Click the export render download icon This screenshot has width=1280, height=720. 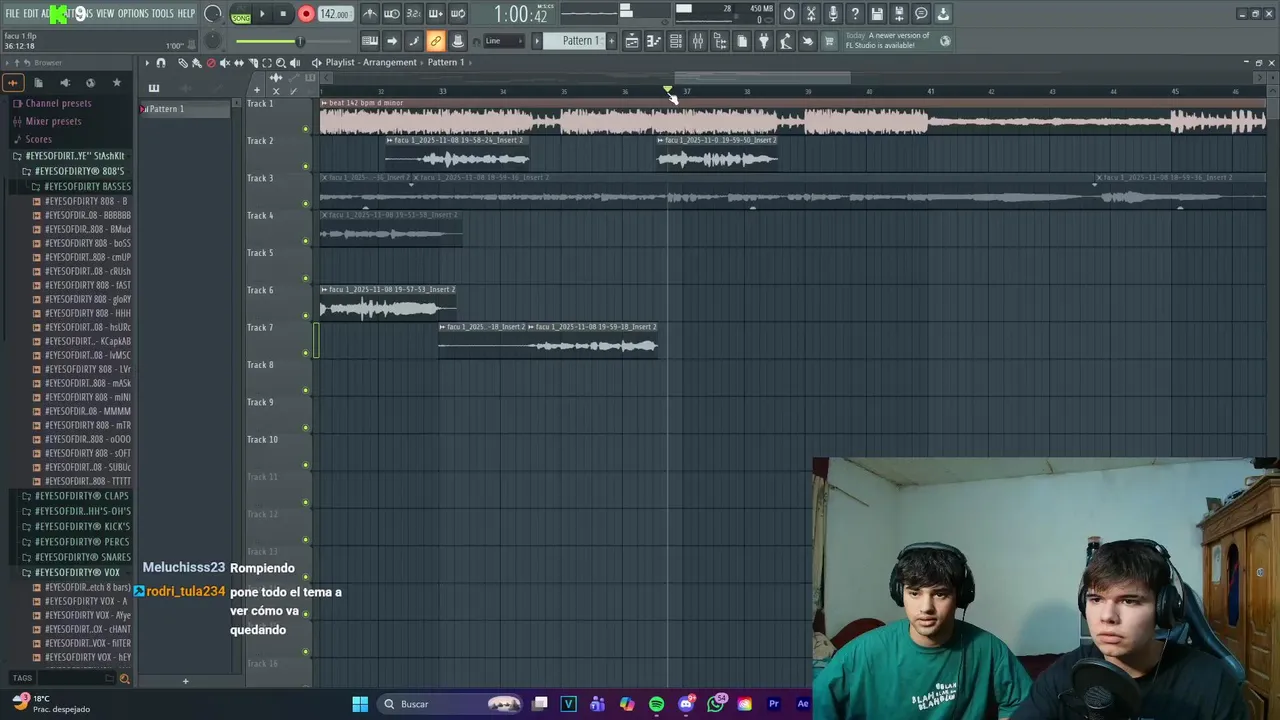coord(943,14)
